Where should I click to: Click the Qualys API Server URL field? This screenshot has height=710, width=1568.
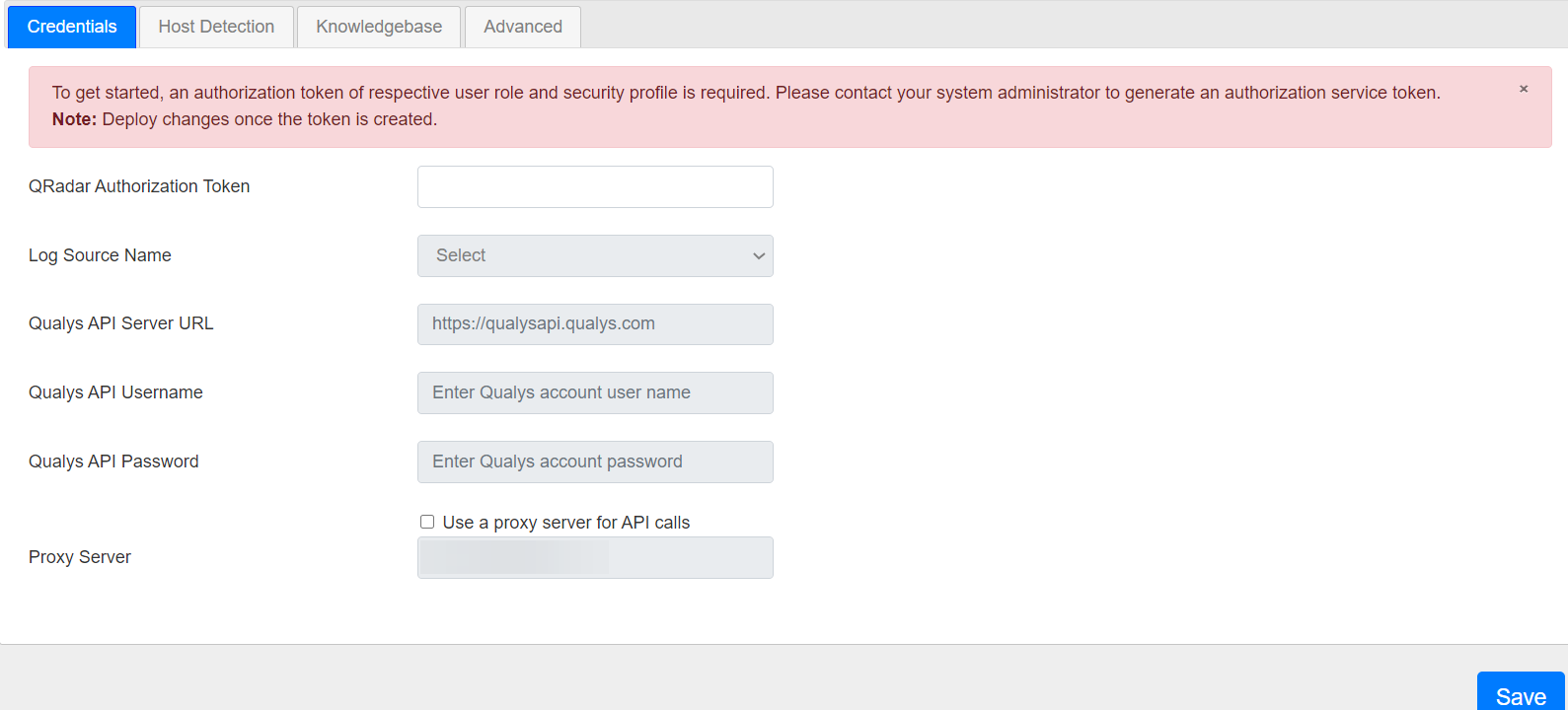click(595, 324)
